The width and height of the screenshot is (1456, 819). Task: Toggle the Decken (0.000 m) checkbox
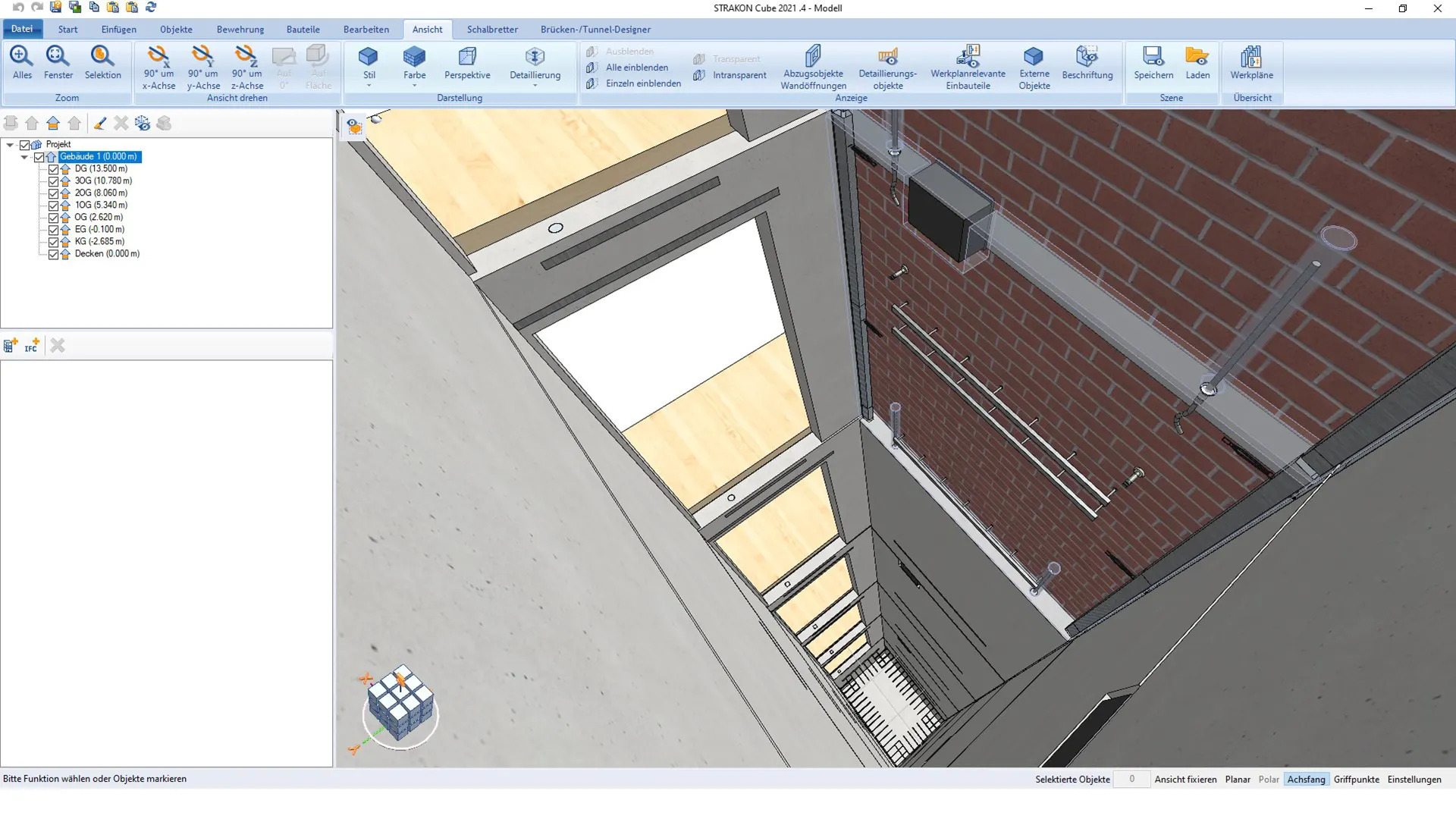pos(53,254)
